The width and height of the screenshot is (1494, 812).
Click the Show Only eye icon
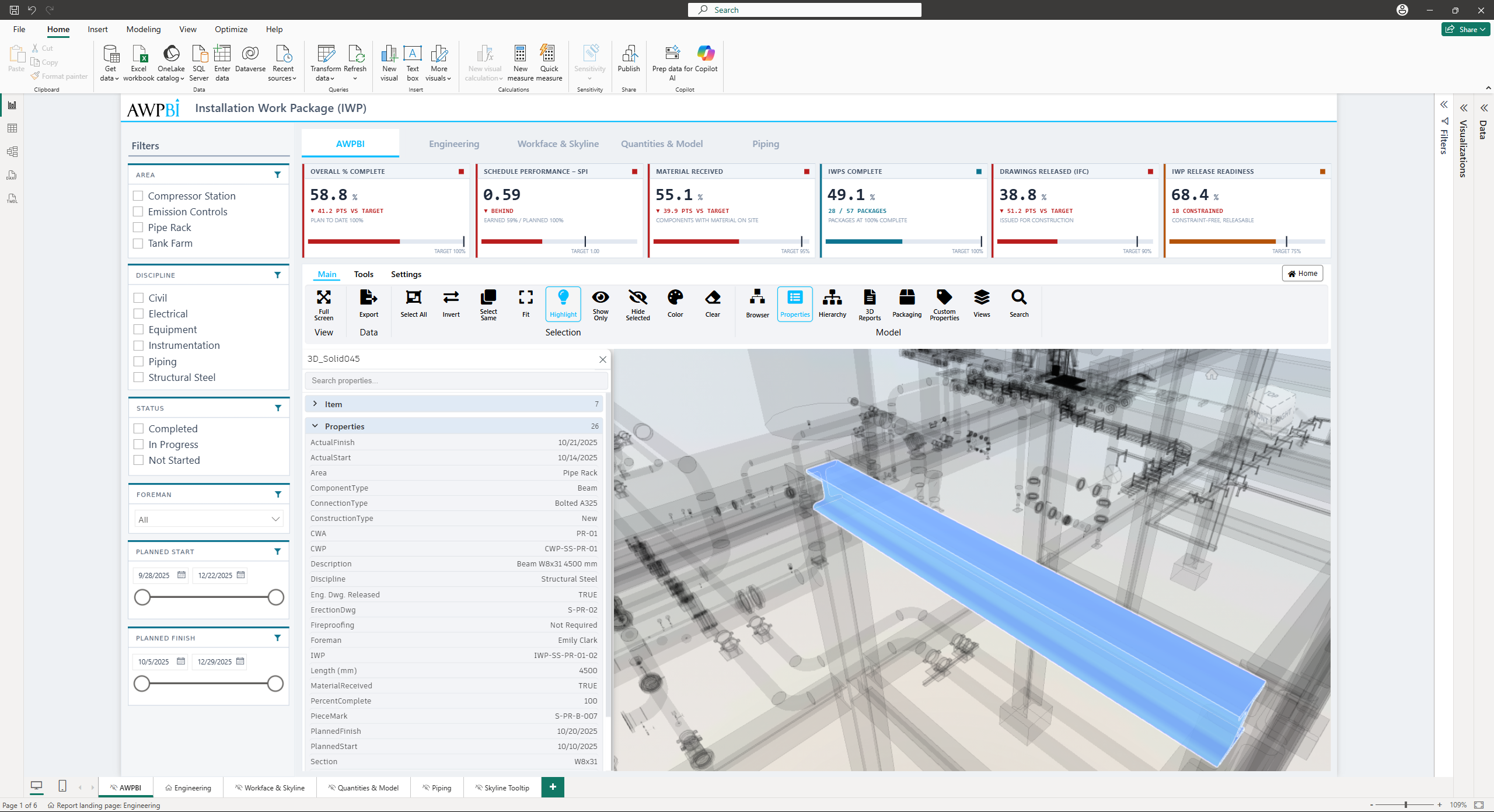click(x=601, y=304)
